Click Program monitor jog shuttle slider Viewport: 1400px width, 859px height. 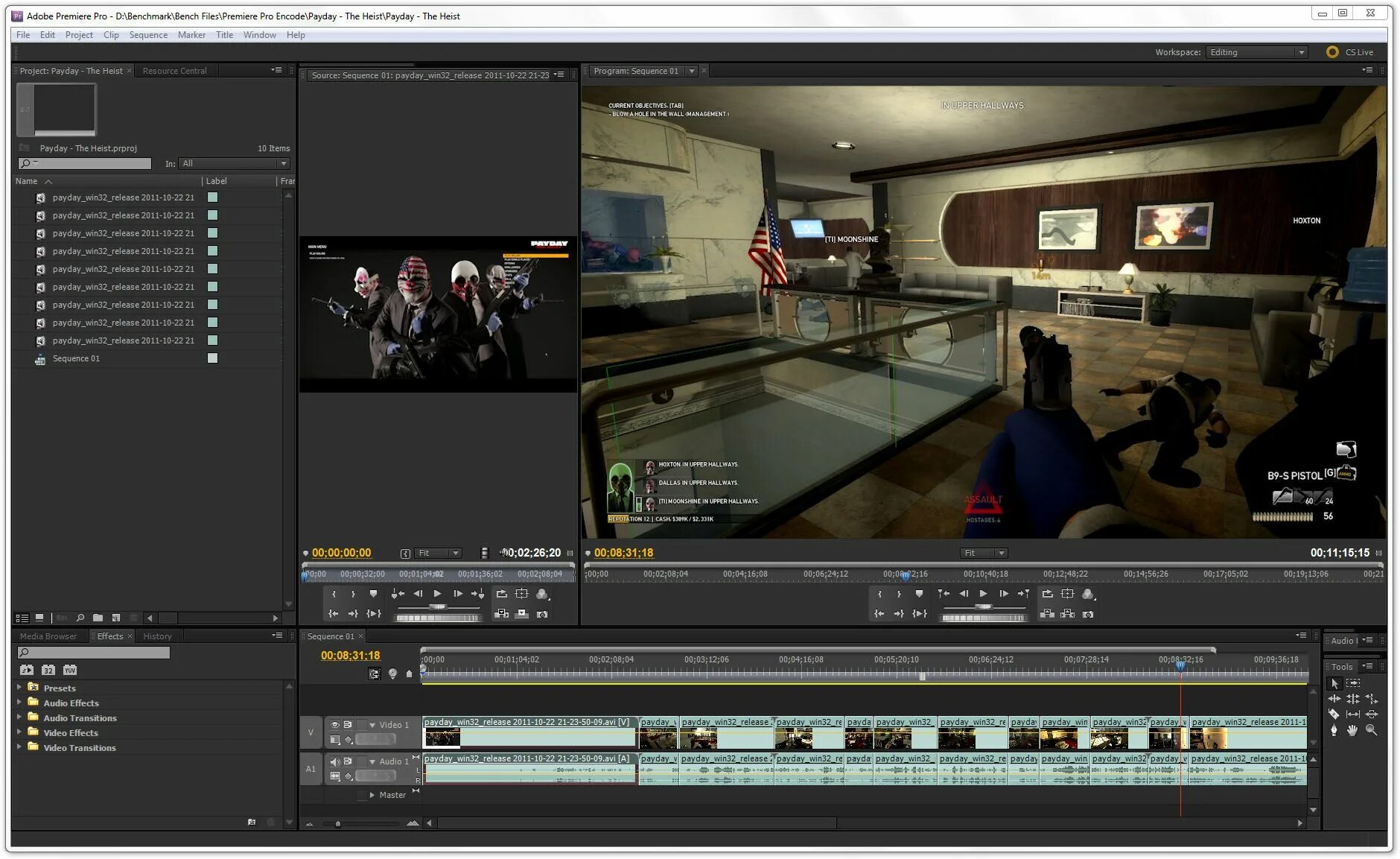tap(984, 607)
